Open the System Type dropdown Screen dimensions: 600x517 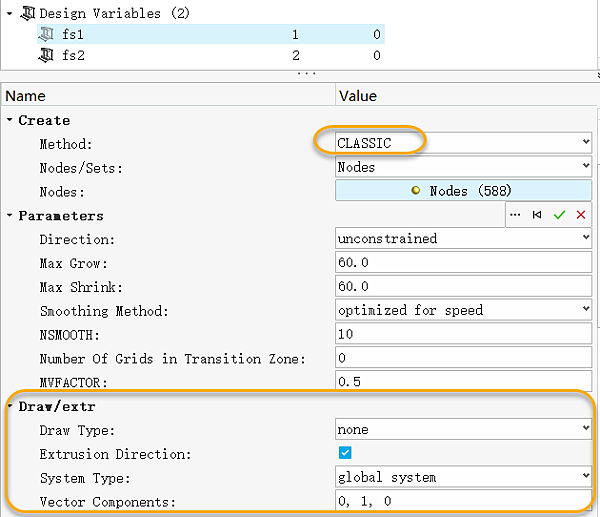(463, 477)
